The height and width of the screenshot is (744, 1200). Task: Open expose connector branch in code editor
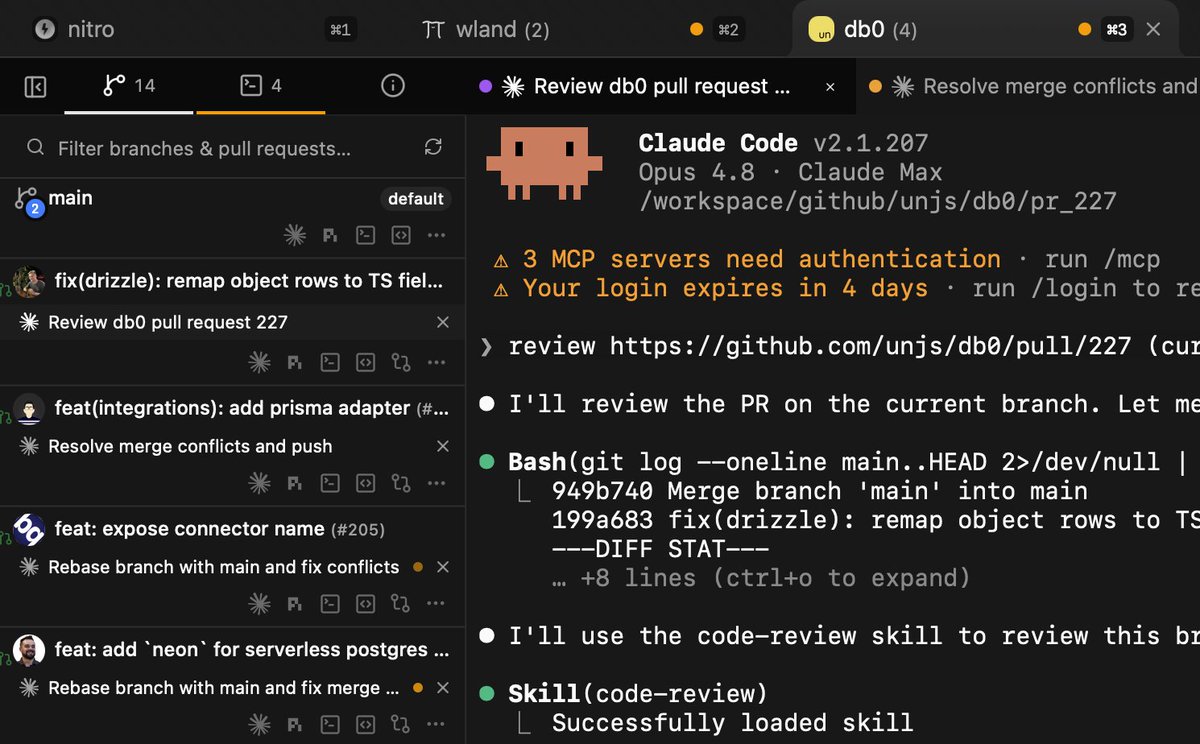click(366, 604)
